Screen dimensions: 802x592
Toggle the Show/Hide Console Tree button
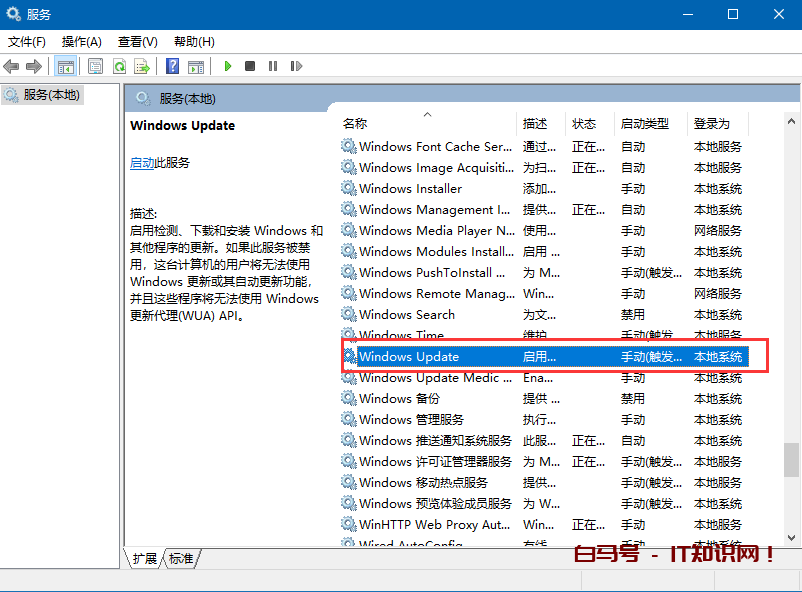pyautogui.click(x=65, y=67)
